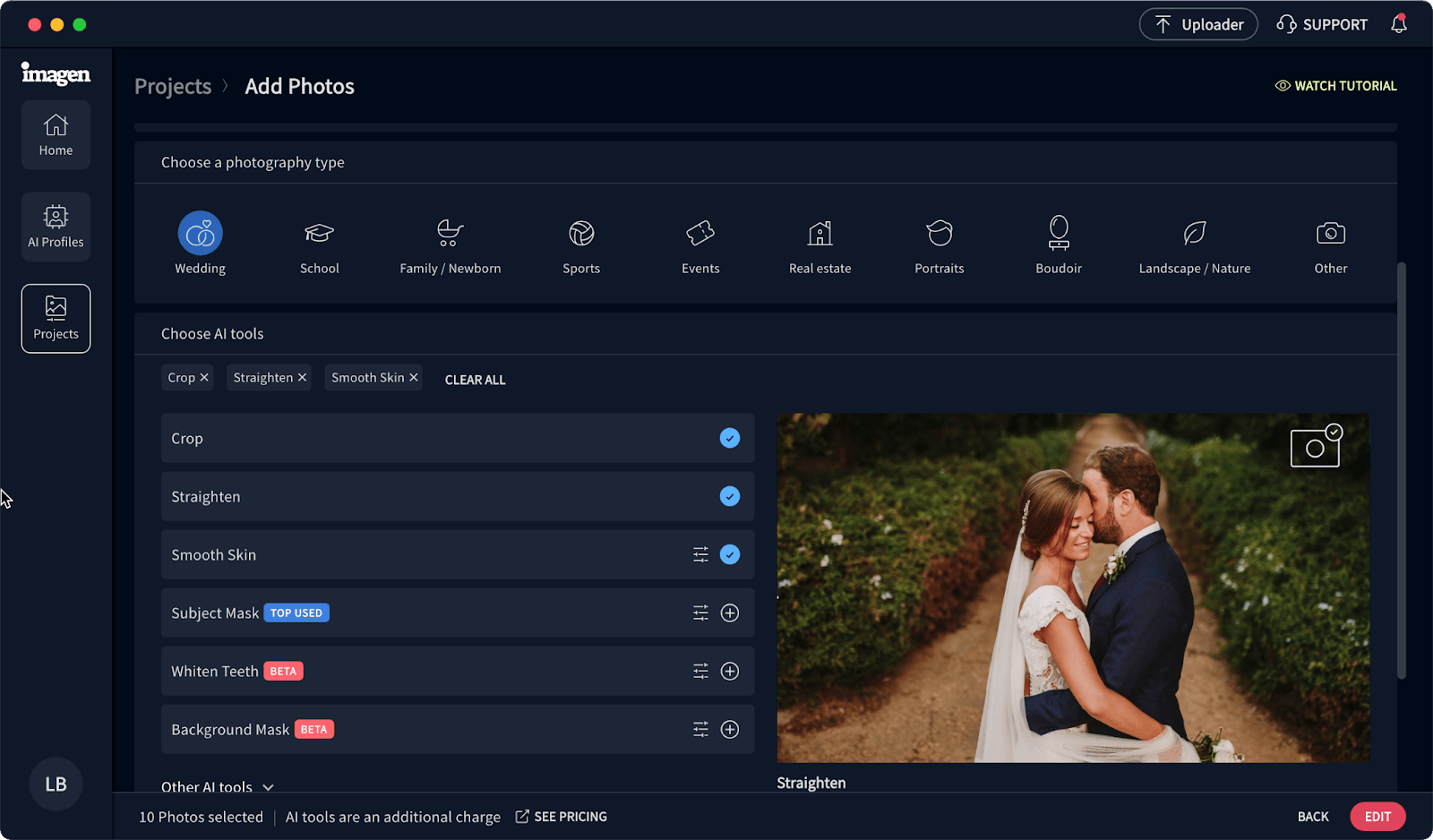Screen dimensions: 1433x840
Task: Select the Wedding photography type icon
Action: point(200,234)
